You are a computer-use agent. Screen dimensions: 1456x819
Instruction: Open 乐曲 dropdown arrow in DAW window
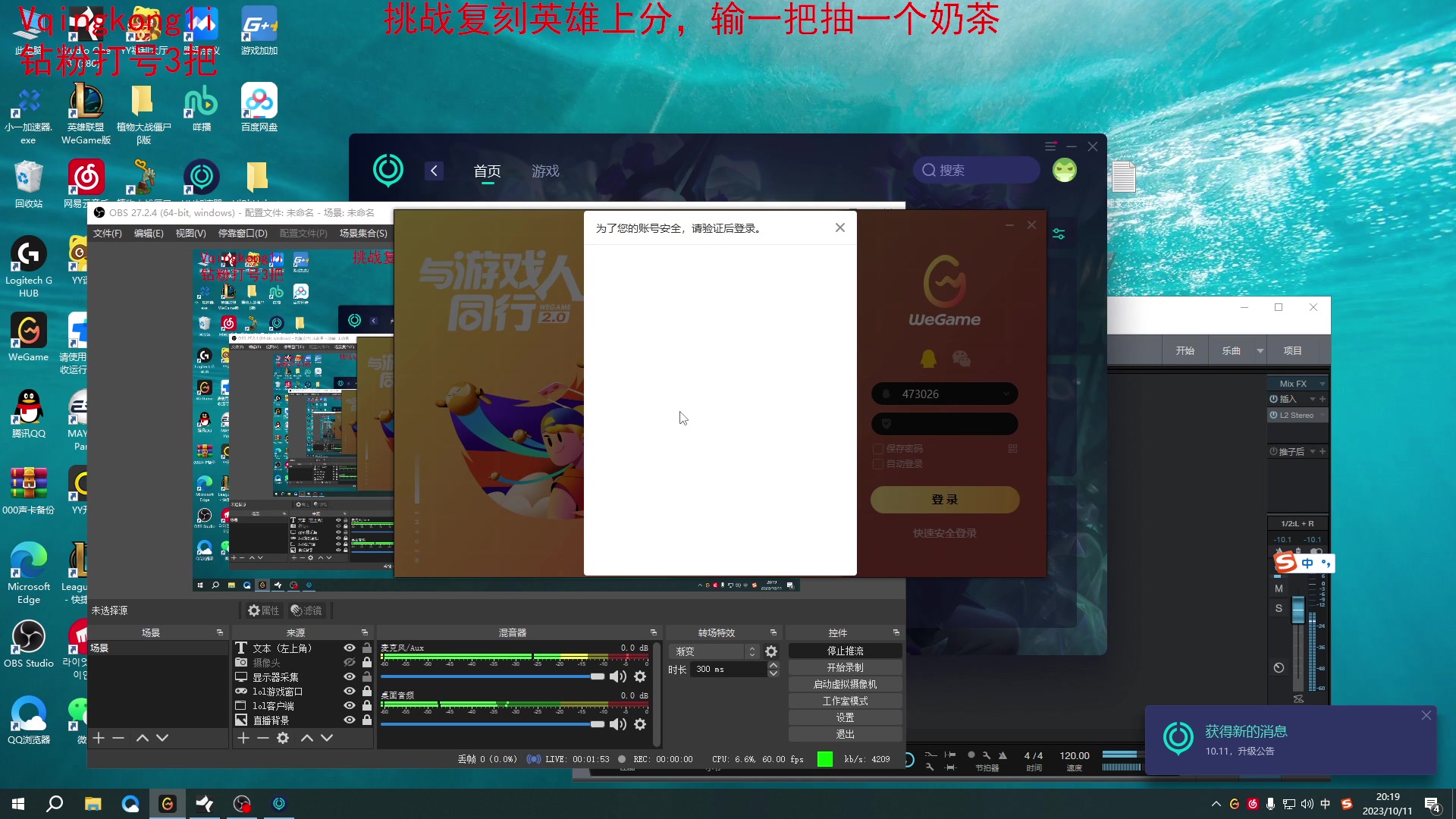pyautogui.click(x=1260, y=350)
